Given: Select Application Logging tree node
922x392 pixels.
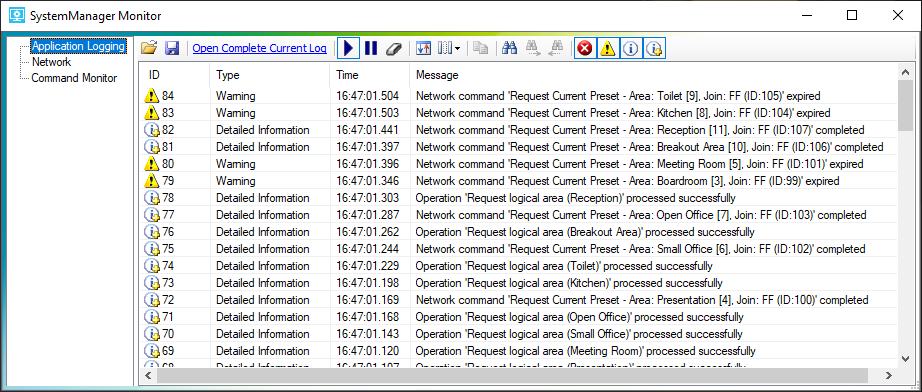Looking at the screenshot, I should tap(78, 46).
